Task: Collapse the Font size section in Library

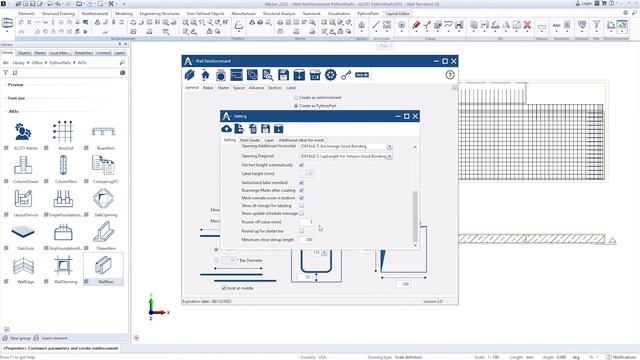Action: click(16, 98)
